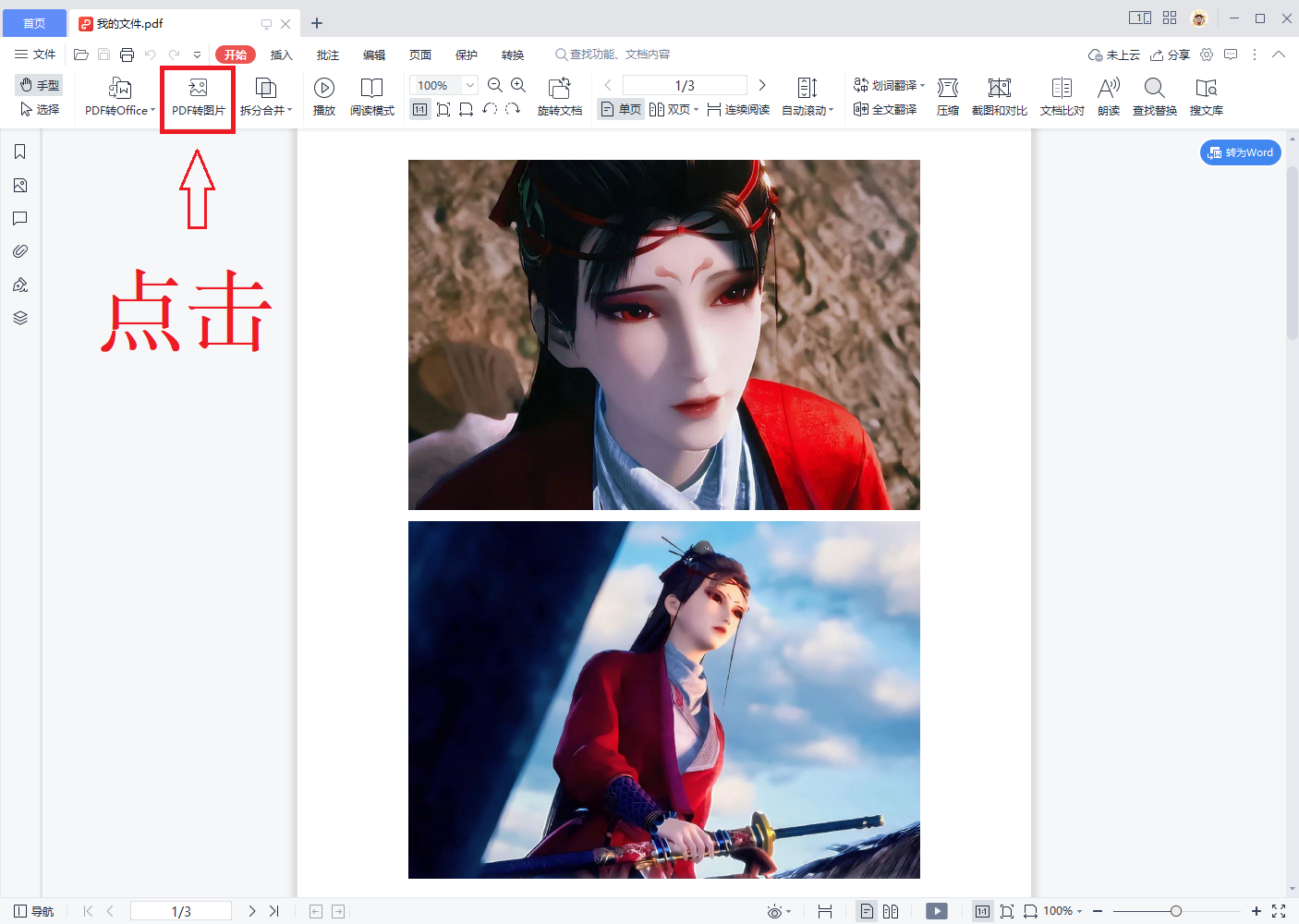Click the 未上云 cloud status button

point(1114,55)
